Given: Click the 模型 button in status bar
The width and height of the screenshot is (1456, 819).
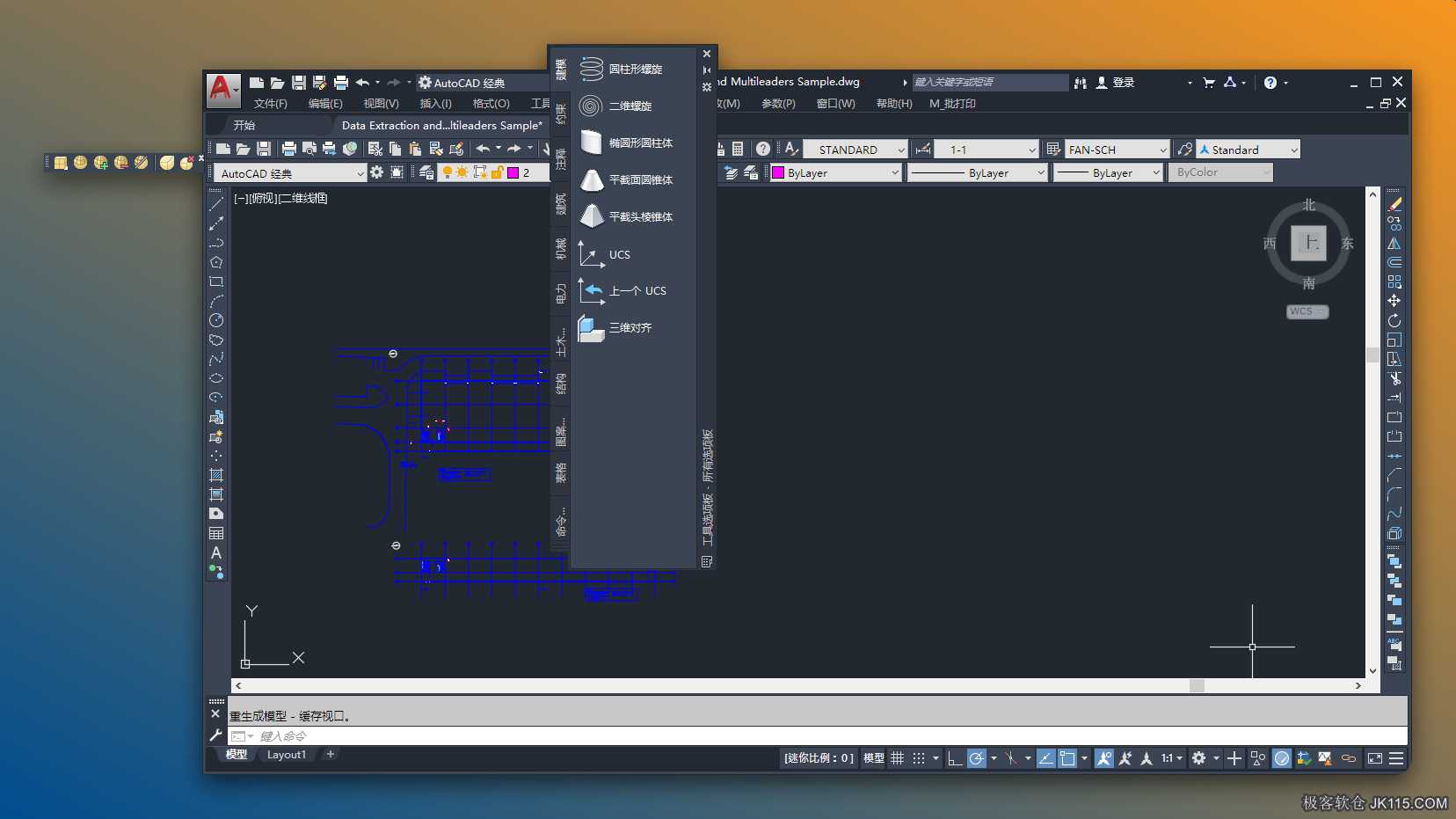Looking at the screenshot, I should tap(874, 758).
